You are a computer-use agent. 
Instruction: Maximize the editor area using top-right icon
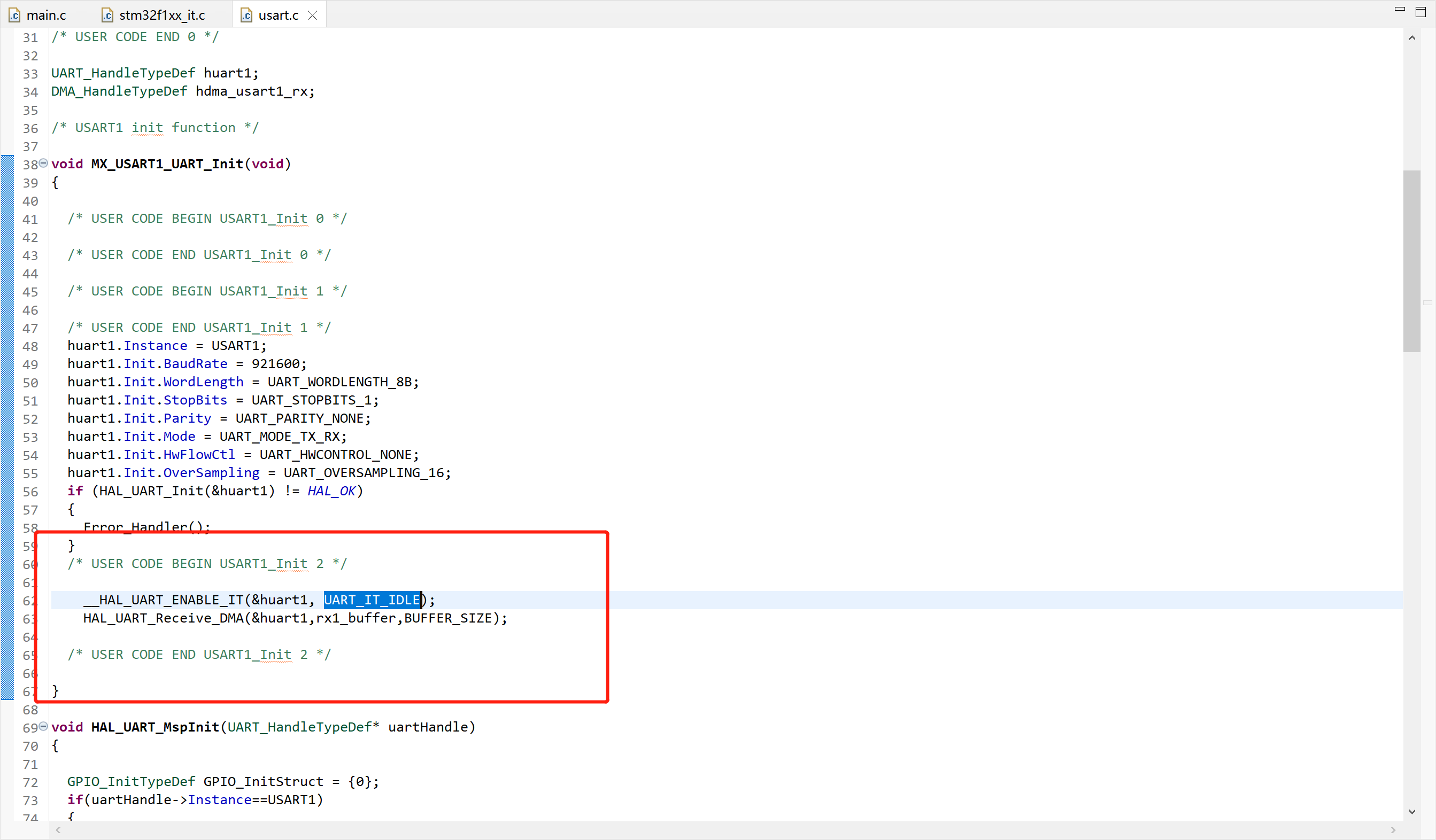[x=1420, y=12]
